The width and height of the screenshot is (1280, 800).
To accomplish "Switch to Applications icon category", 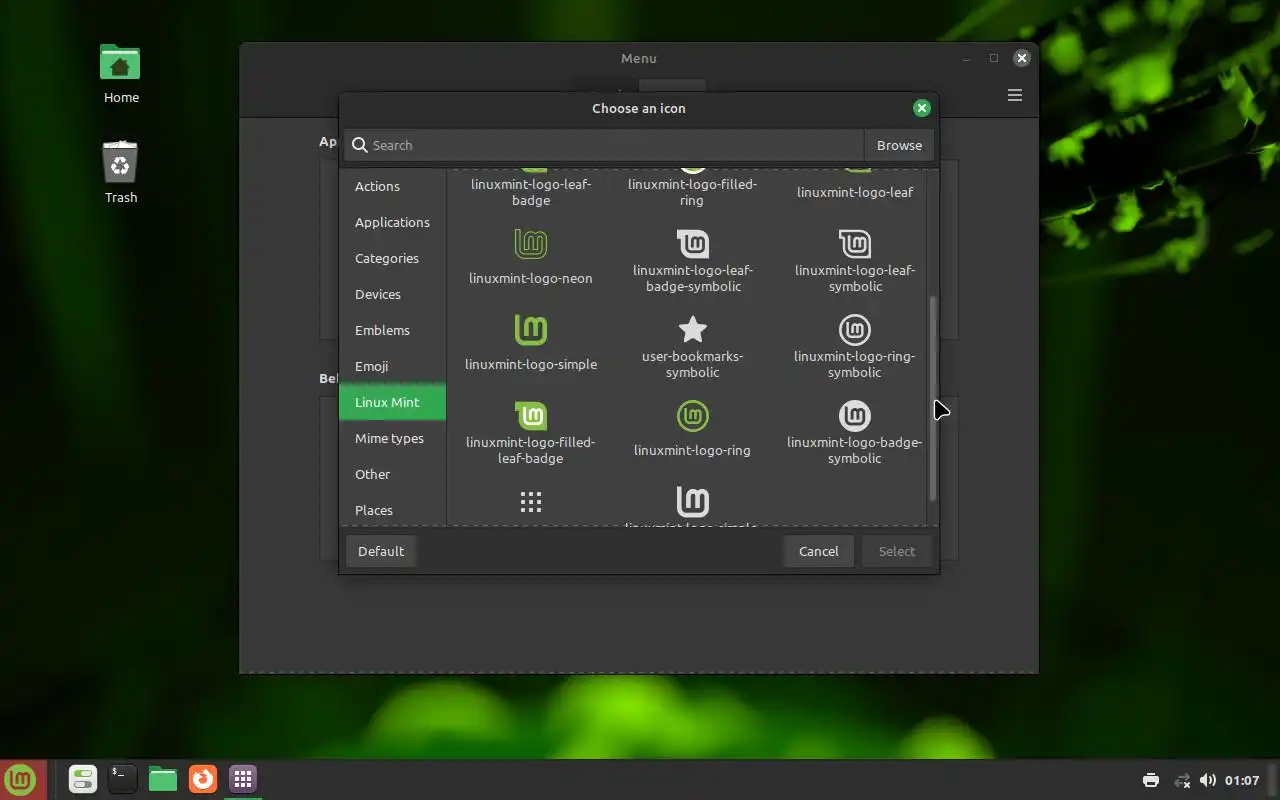I will click(392, 222).
